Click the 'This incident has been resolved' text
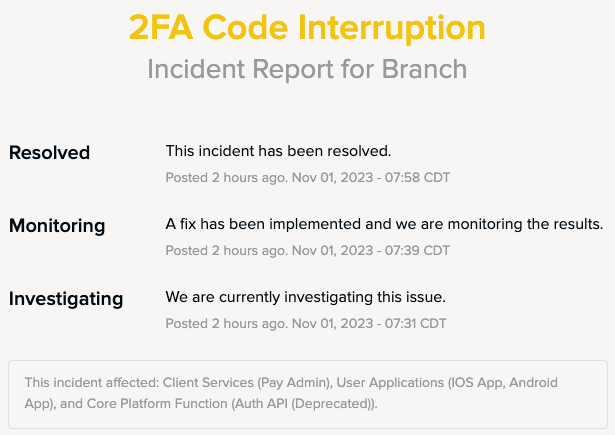 [x=278, y=151]
